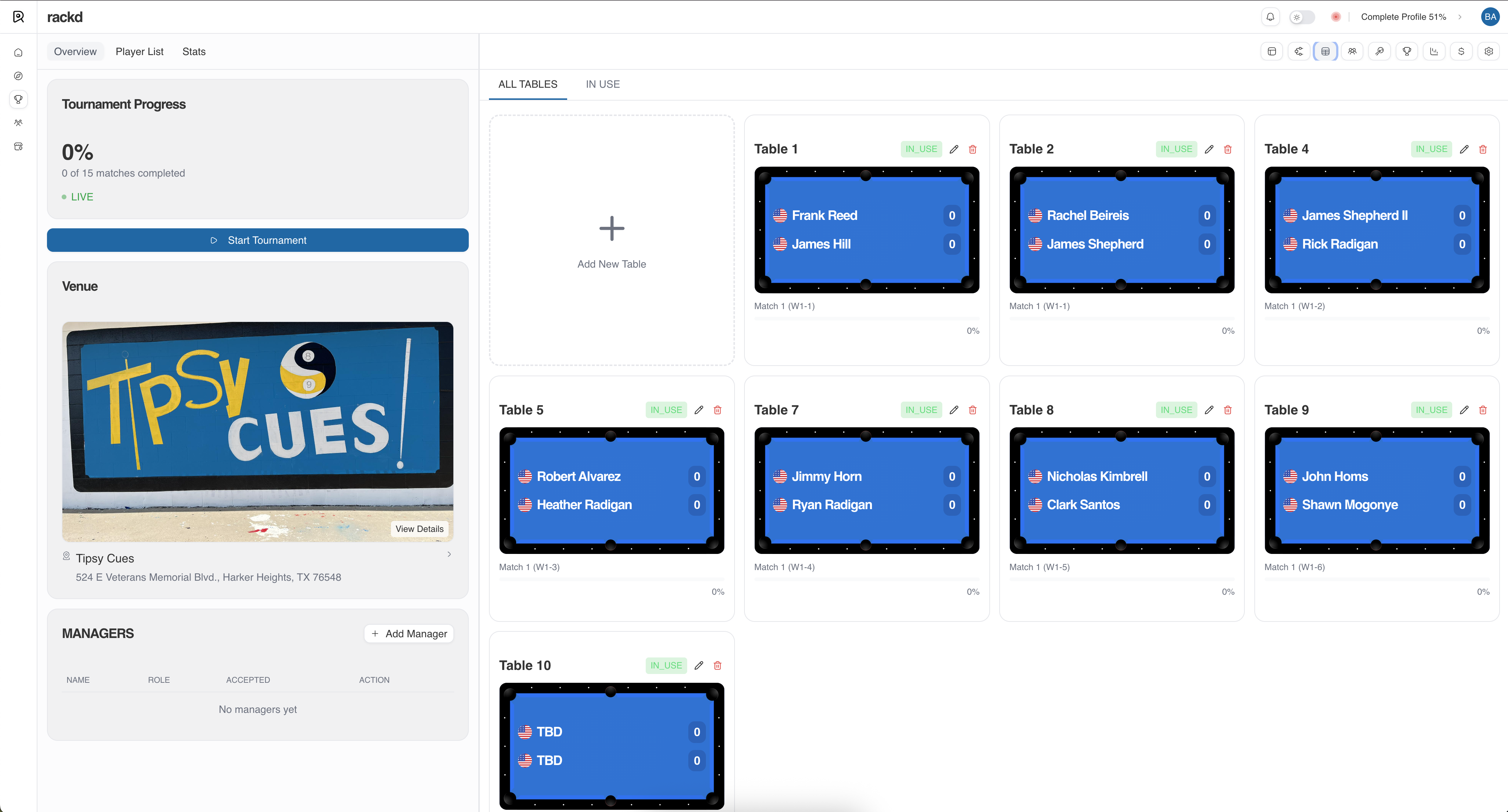Screen dimensions: 1508x812
Task: Toggle the light/dark mode switch
Action: tap(1302, 17)
